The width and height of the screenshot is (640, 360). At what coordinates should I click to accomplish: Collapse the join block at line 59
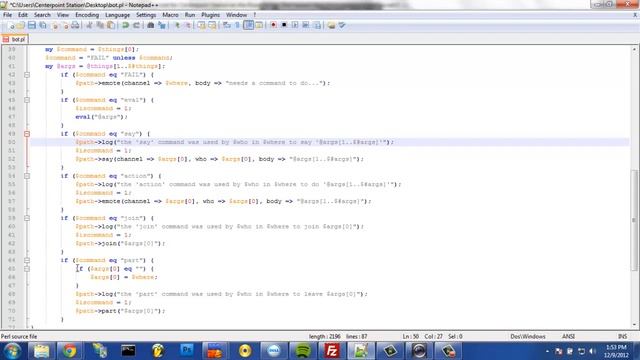coord(27,218)
